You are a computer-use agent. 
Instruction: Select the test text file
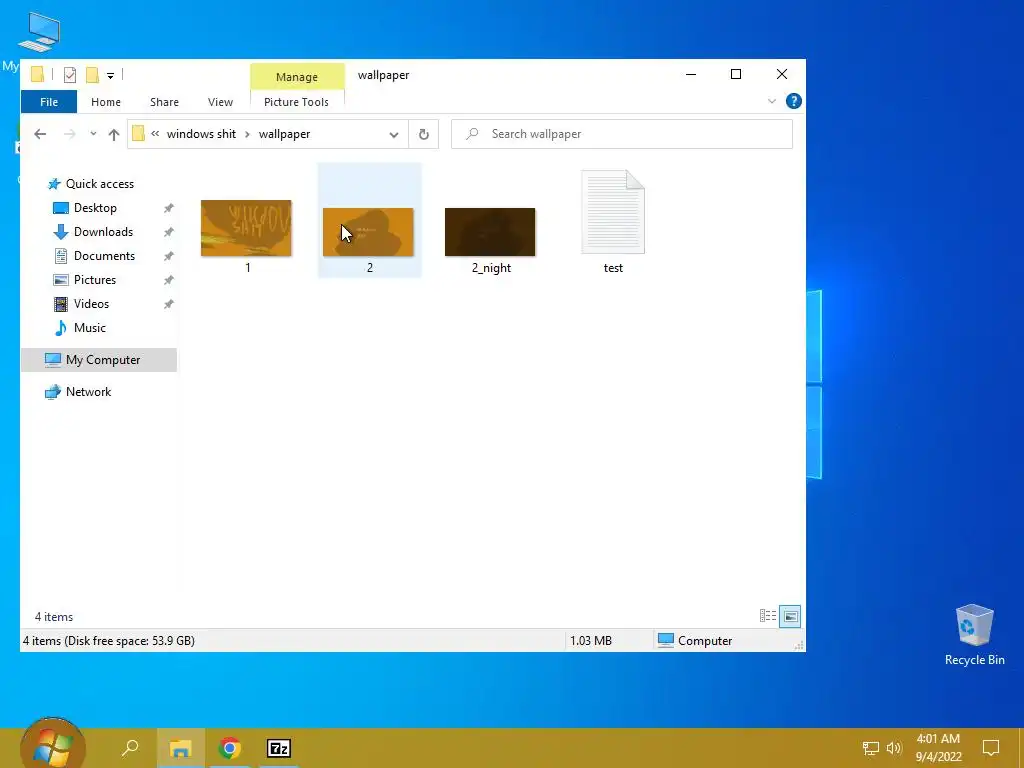click(x=613, y=212)
